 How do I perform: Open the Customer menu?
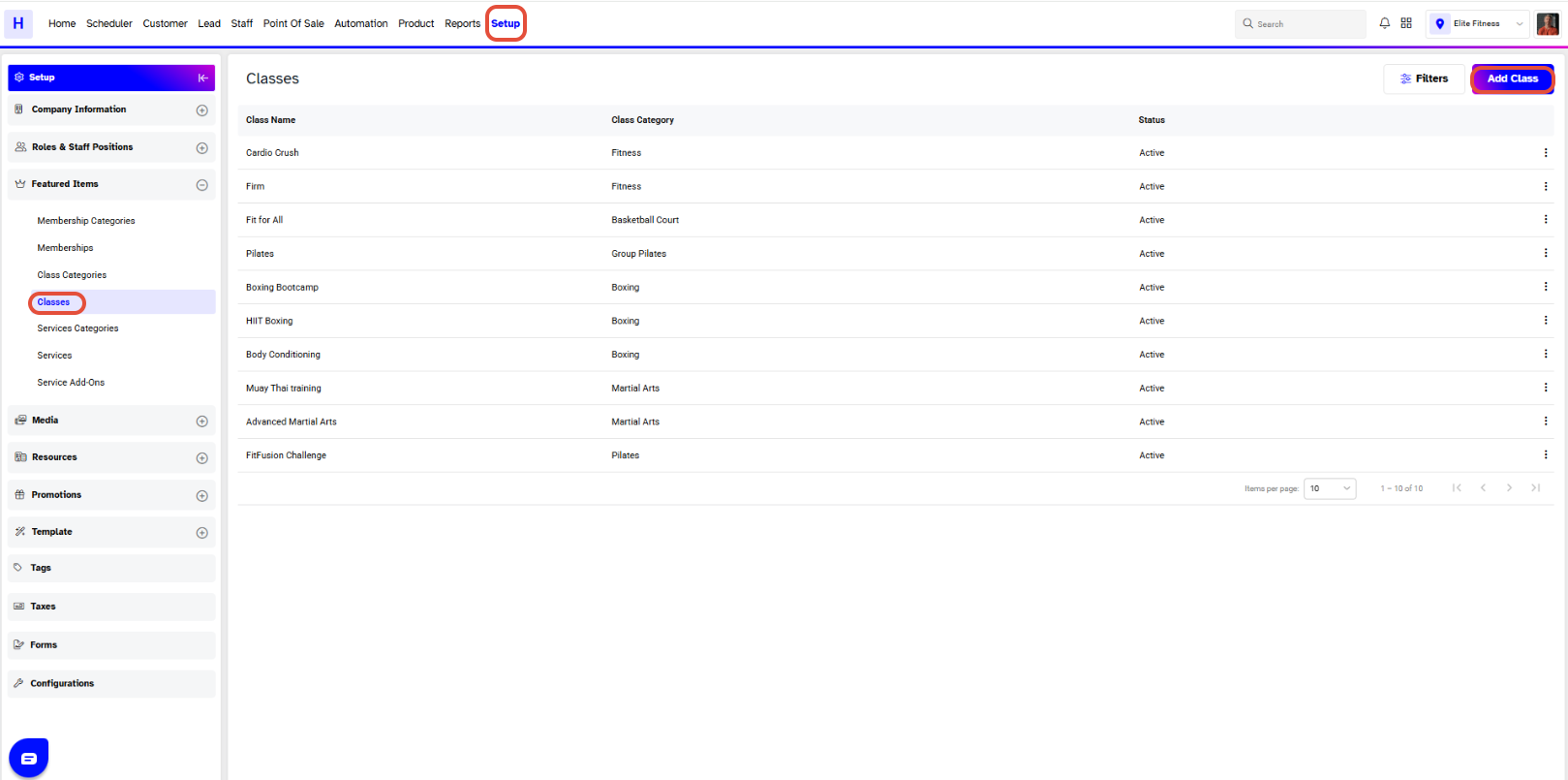pos(166,23)
